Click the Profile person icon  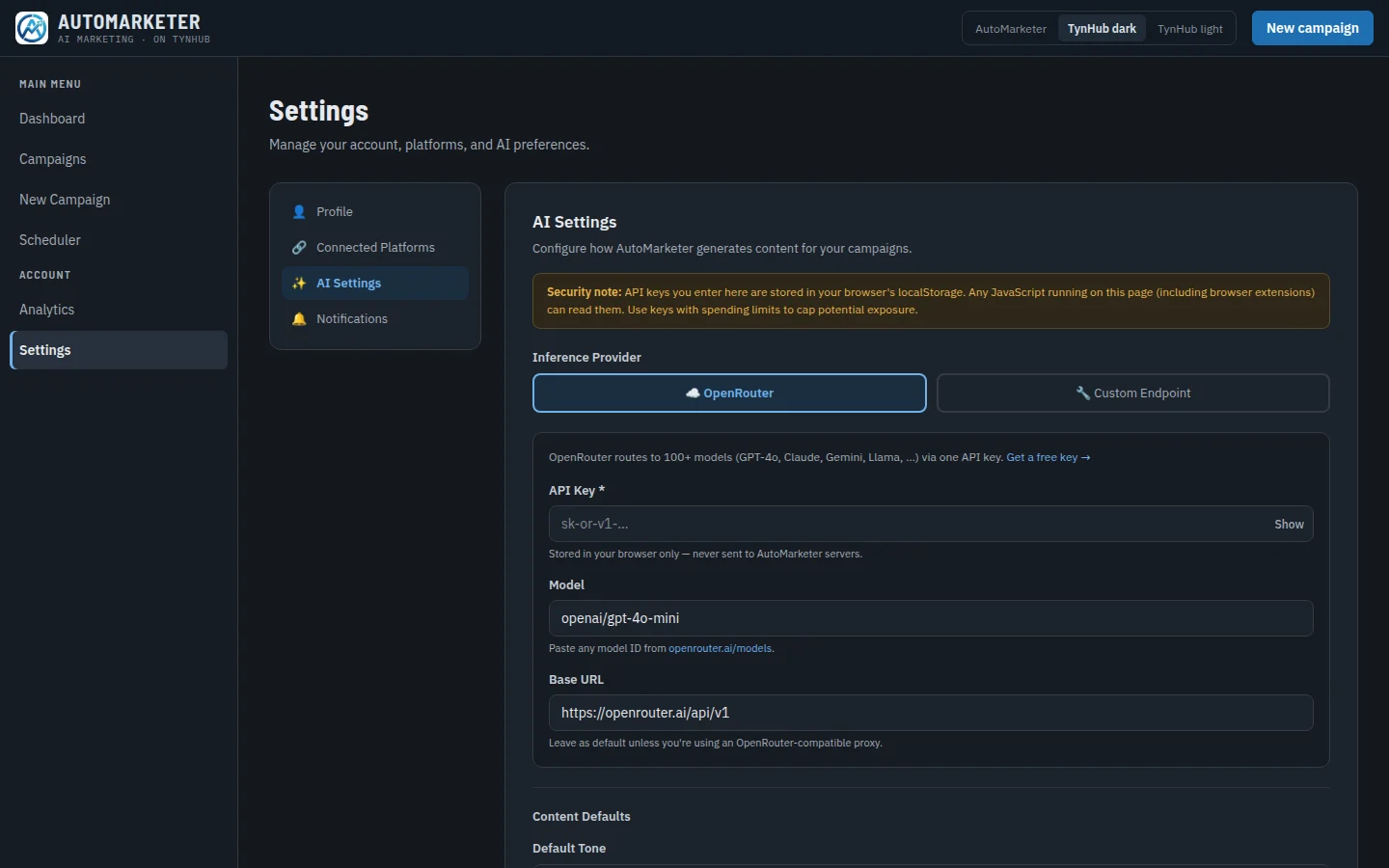(x=299, y=212)
